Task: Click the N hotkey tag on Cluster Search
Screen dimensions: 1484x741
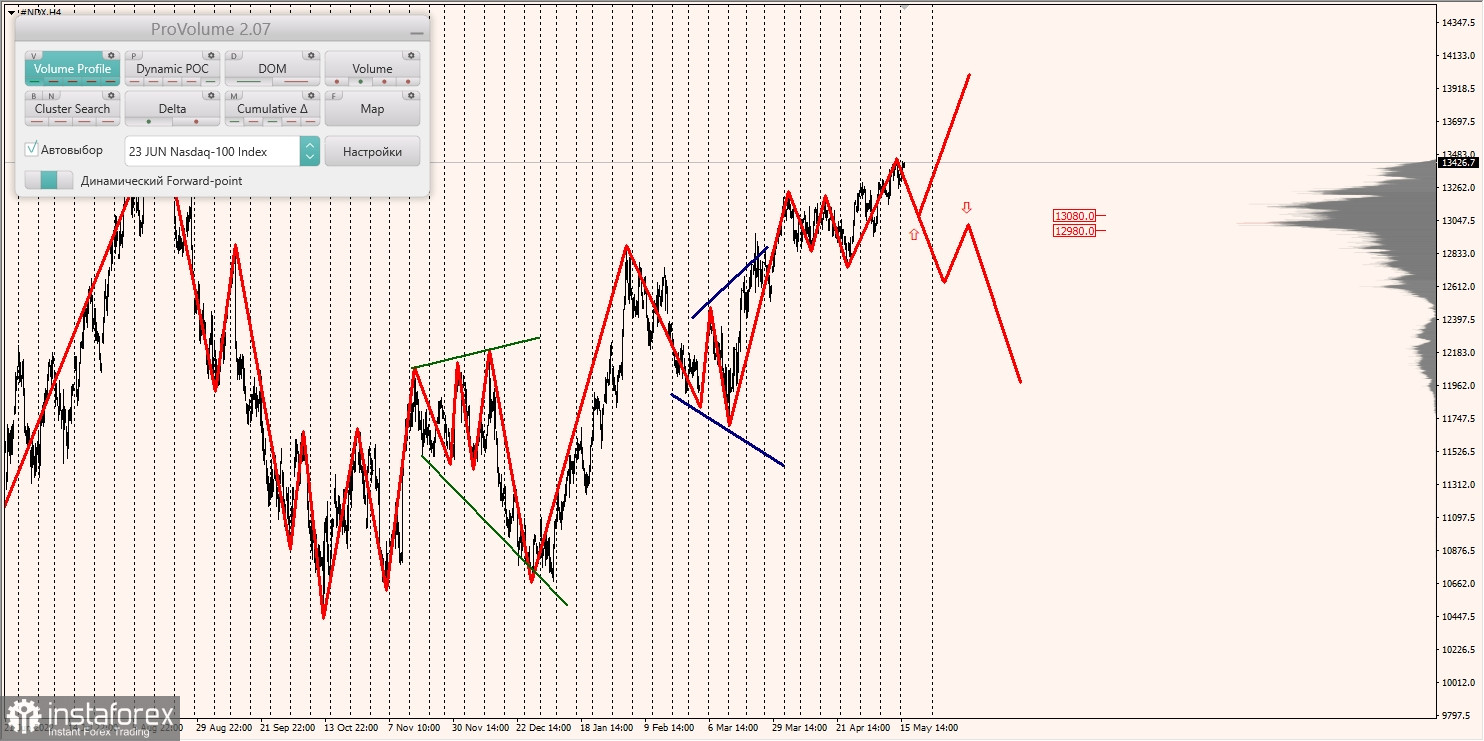Action: pyautogui.click(x=51, y=96)
